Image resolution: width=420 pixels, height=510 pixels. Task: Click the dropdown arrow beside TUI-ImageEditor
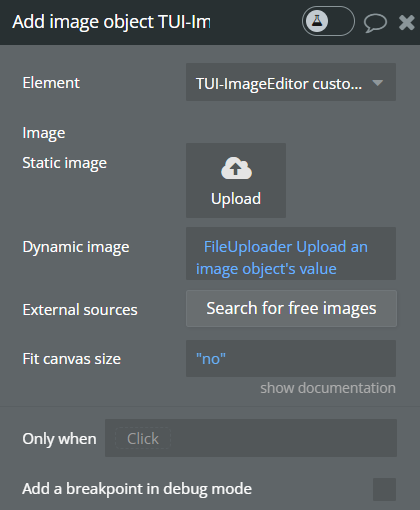377,83
